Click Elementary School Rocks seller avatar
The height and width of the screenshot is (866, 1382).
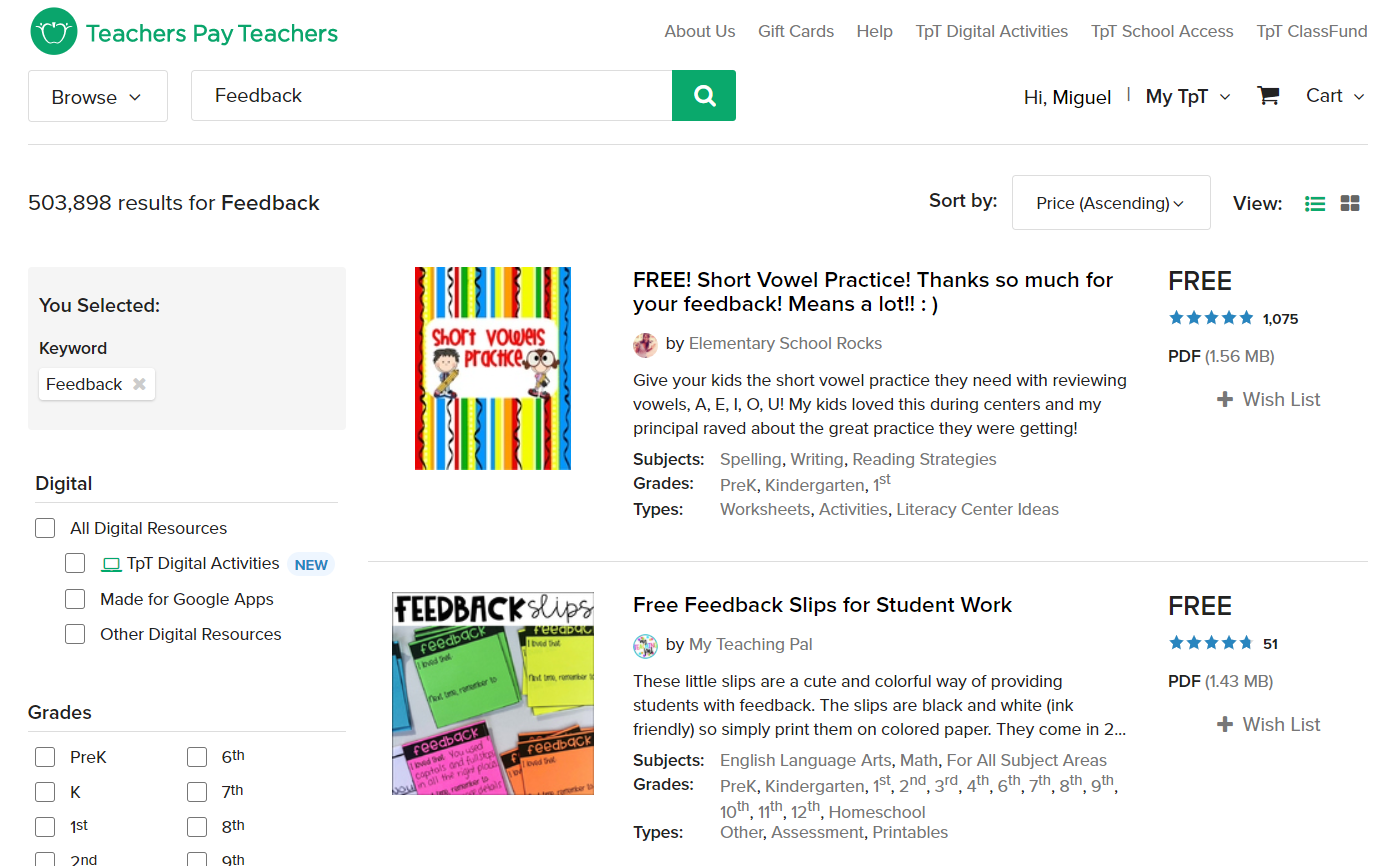645,344
